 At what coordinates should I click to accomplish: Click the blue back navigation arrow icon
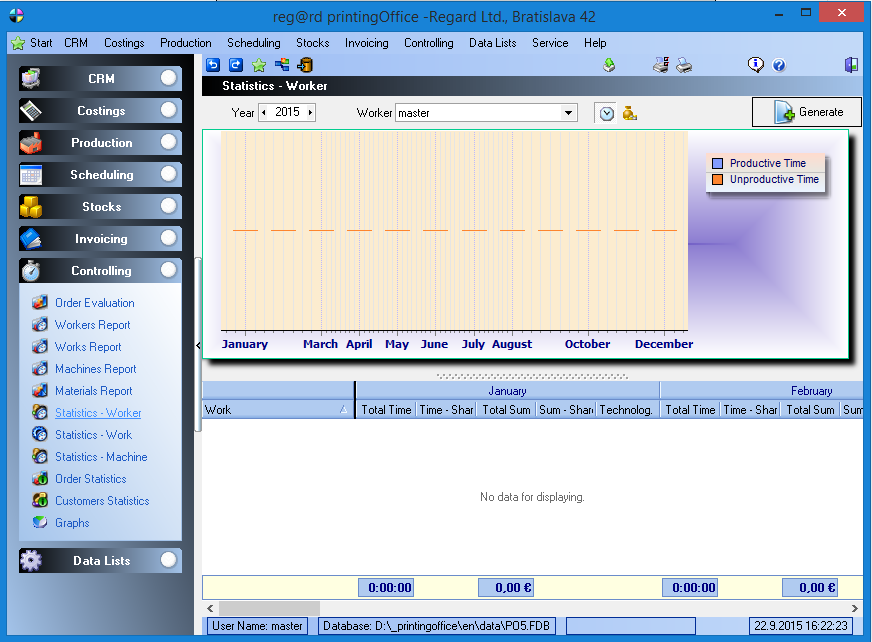(213, 65)
